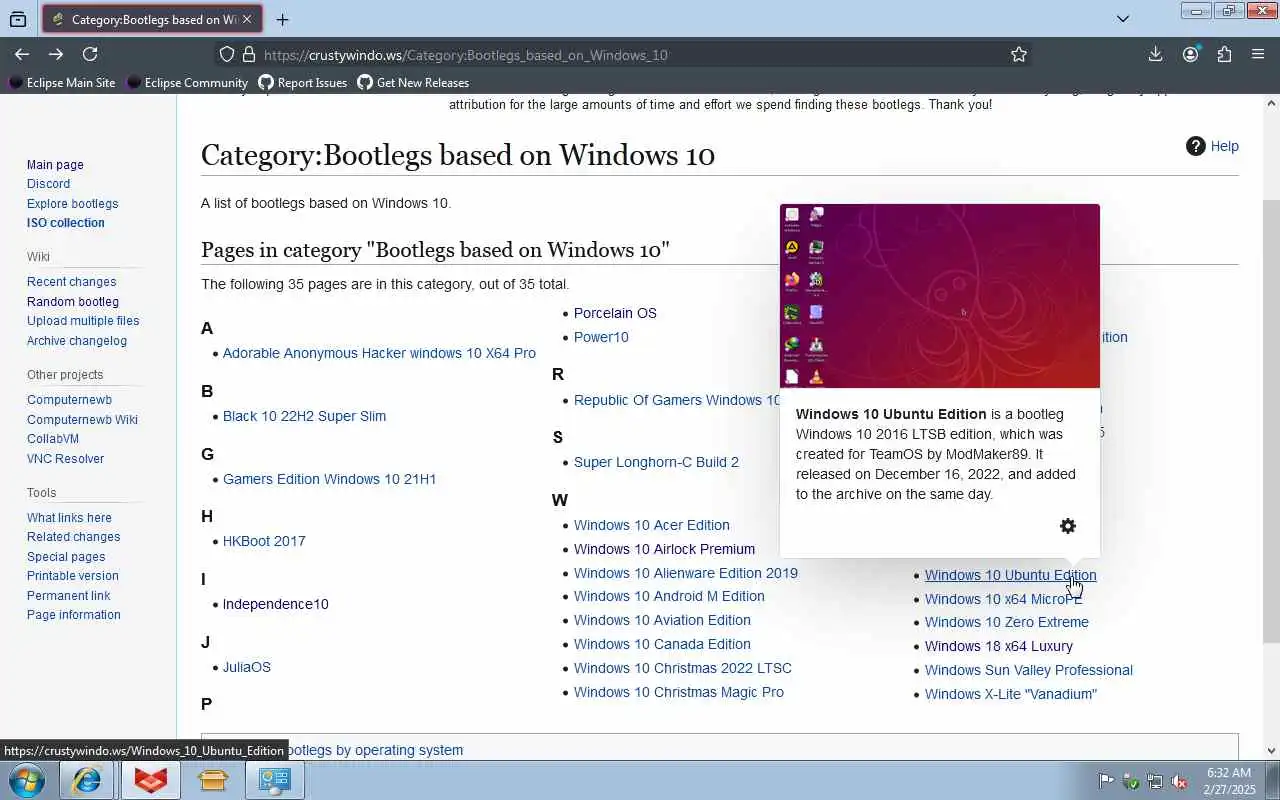Open the box-shaped taskbar icon
Viewport: 1280px width, 800px height.
pos(213,780)
